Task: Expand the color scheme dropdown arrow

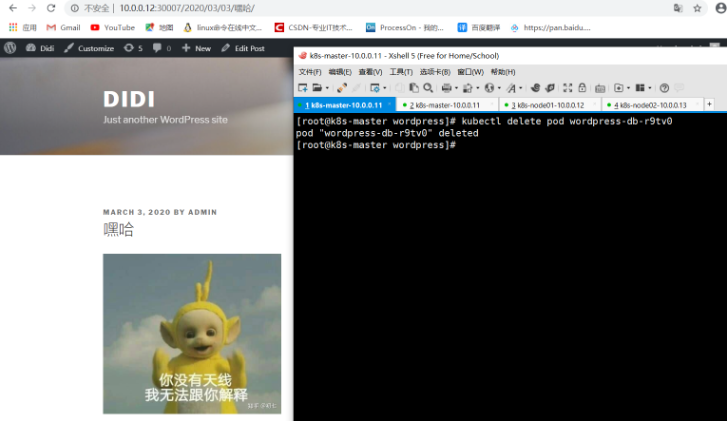Action: (x=478, y=88)
